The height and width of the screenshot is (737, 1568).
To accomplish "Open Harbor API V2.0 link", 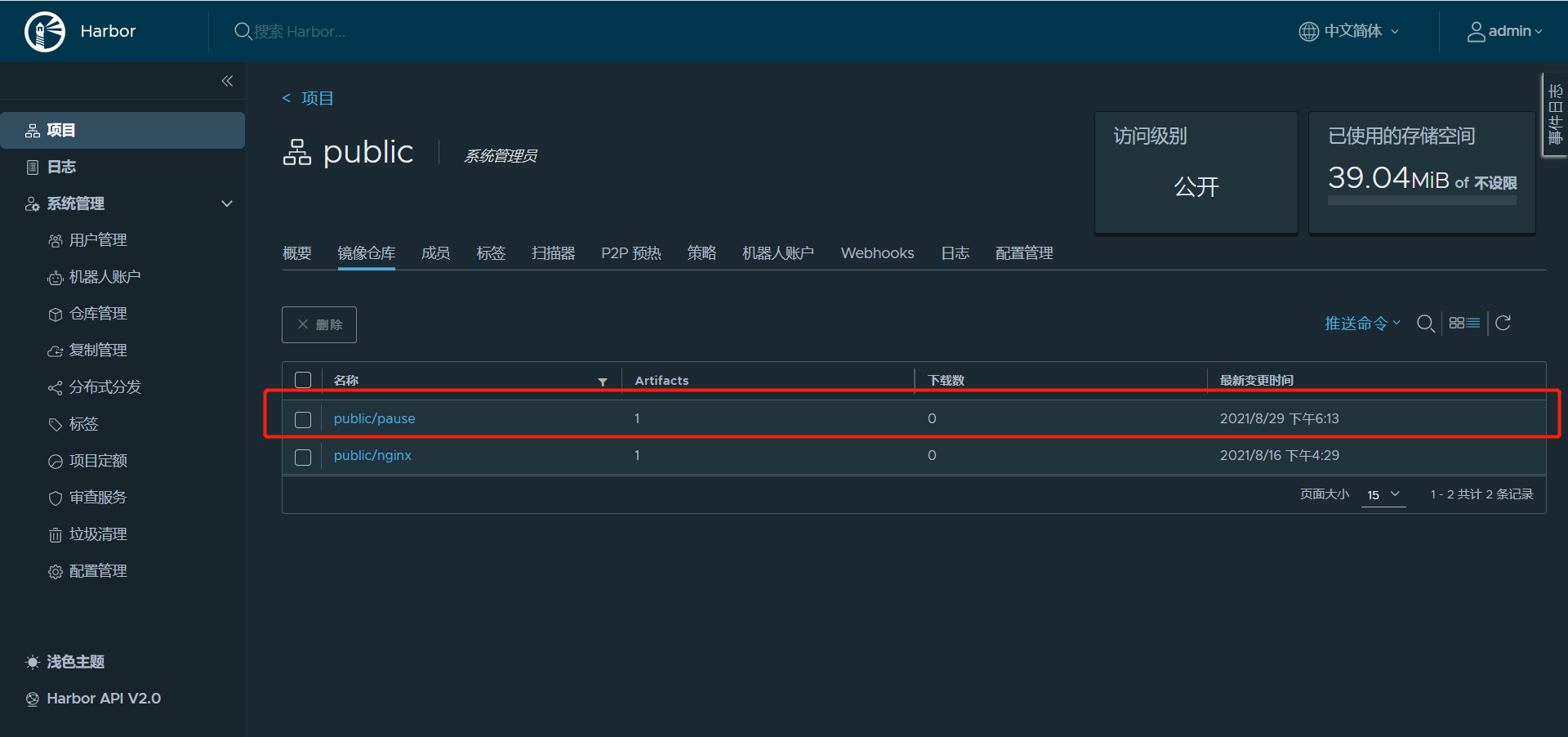I will (104, 699).
